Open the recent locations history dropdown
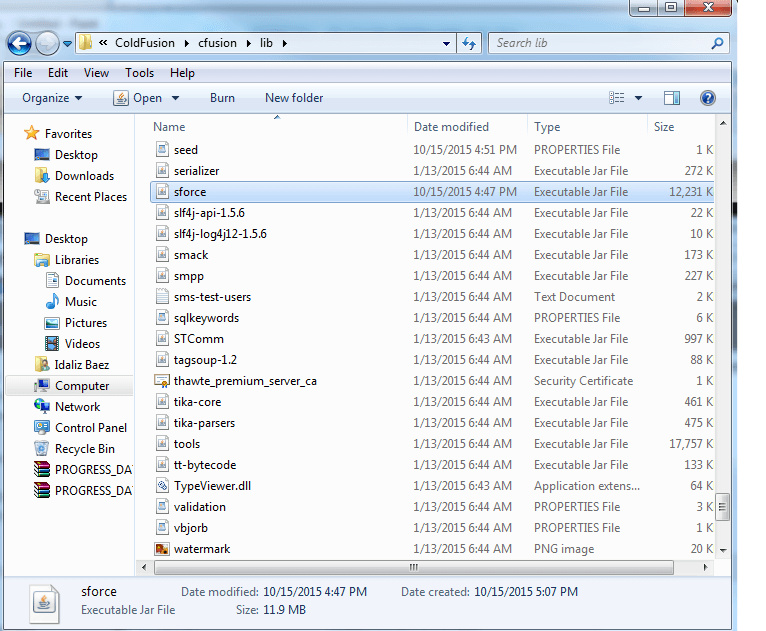766x631 pixels. pos(67,44)
